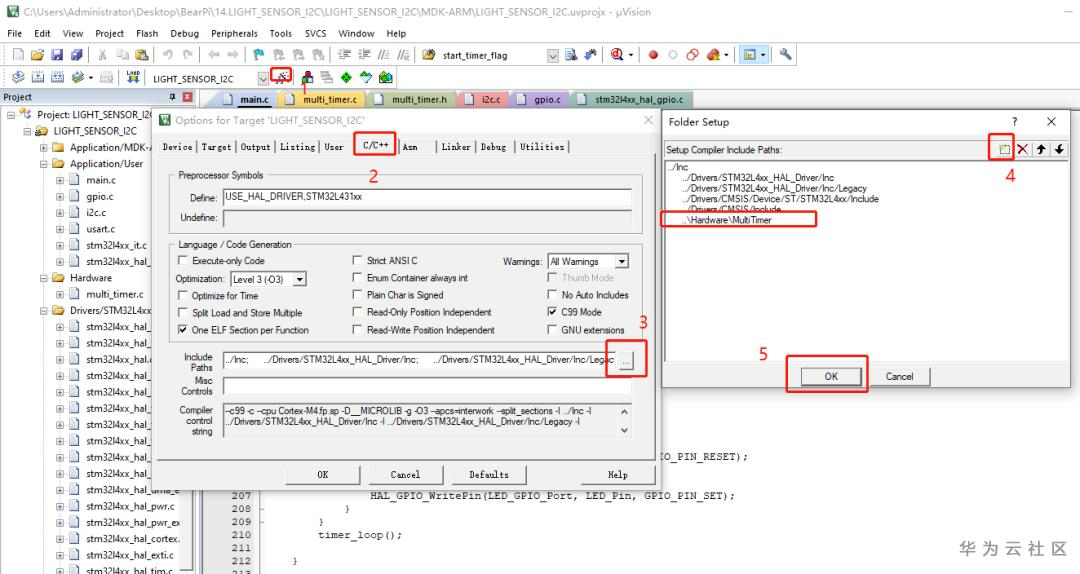Click the Open file folder icon
1080x574 pixels.
point(37,54)
